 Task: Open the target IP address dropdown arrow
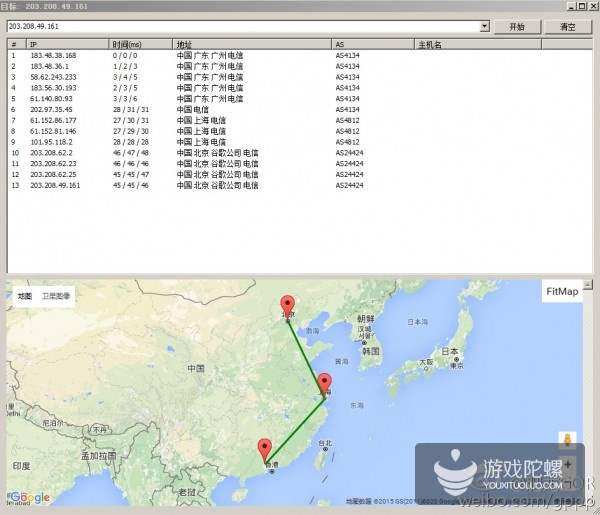point(484,26)
